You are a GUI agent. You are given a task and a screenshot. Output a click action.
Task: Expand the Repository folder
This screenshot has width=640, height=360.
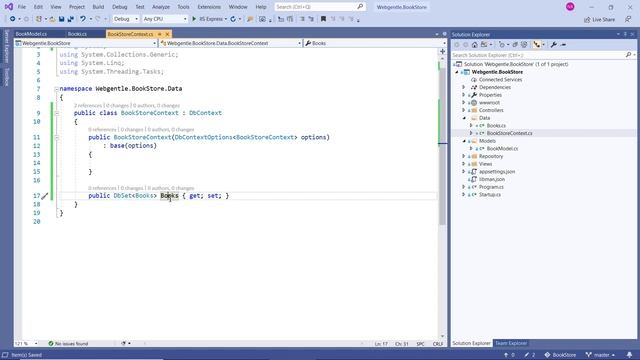click(464, 156)
